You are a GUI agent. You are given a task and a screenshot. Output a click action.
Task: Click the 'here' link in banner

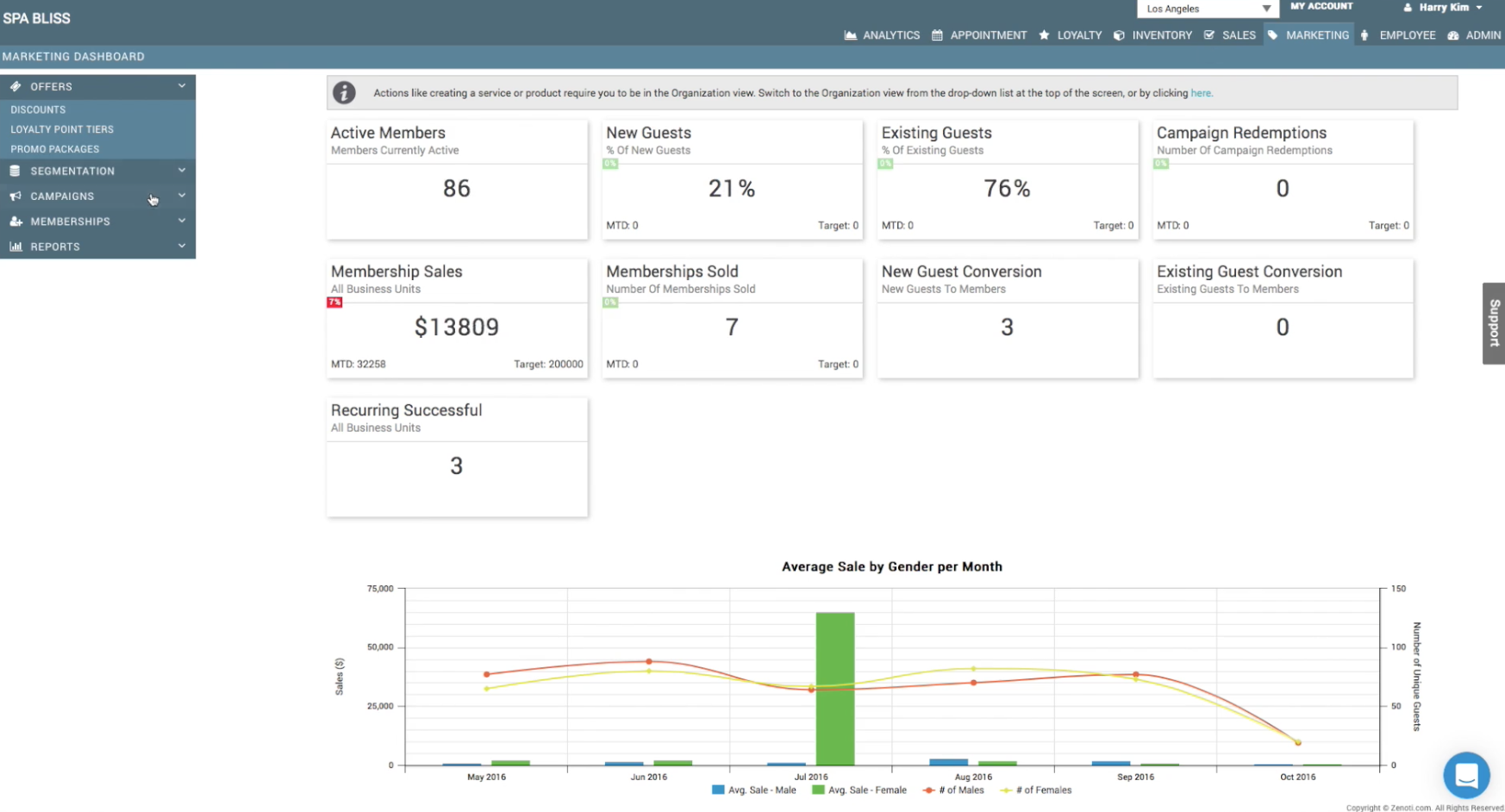[1200, 93]
